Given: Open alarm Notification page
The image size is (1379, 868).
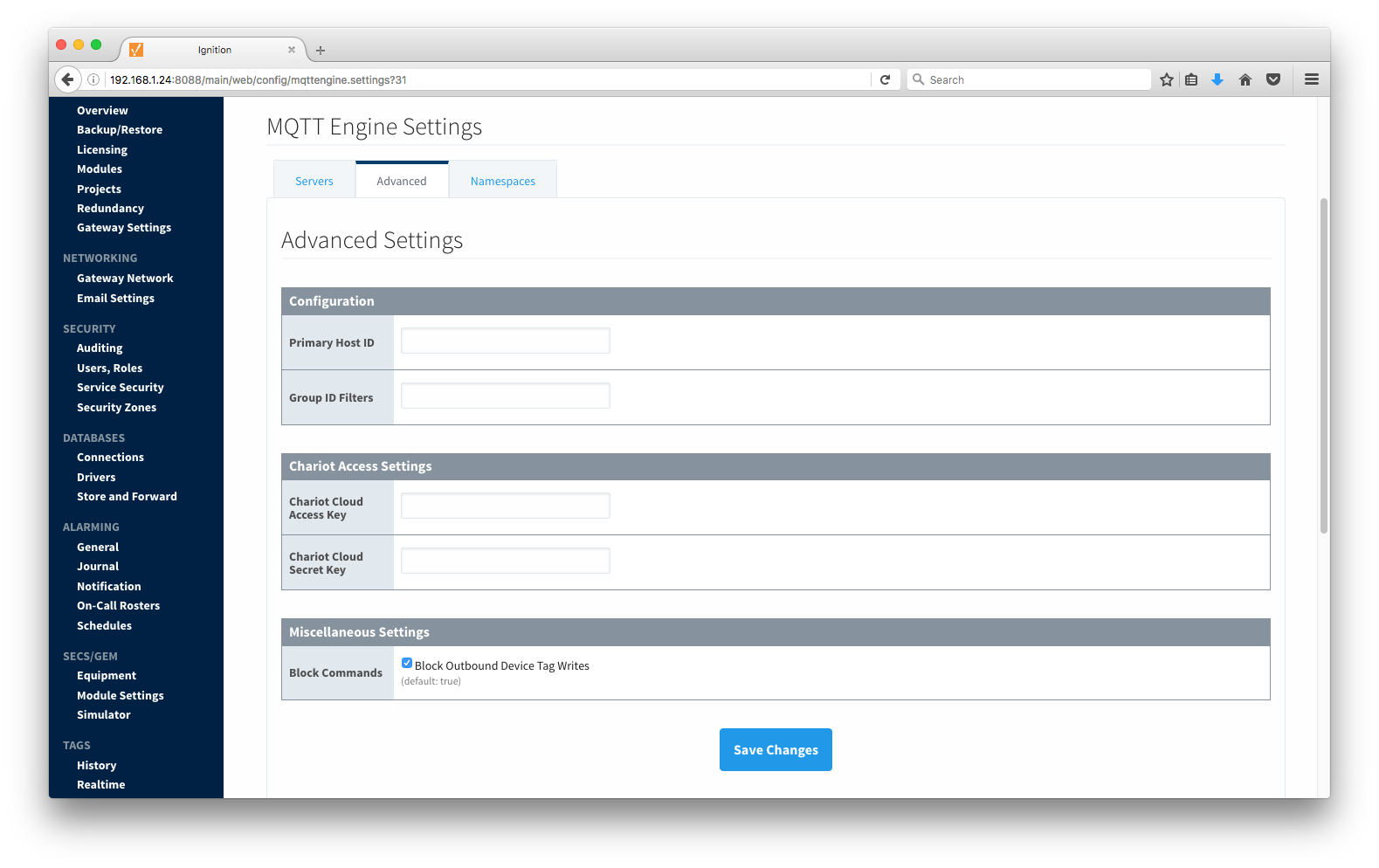Looking at the screenshot, I should point(108,587).
